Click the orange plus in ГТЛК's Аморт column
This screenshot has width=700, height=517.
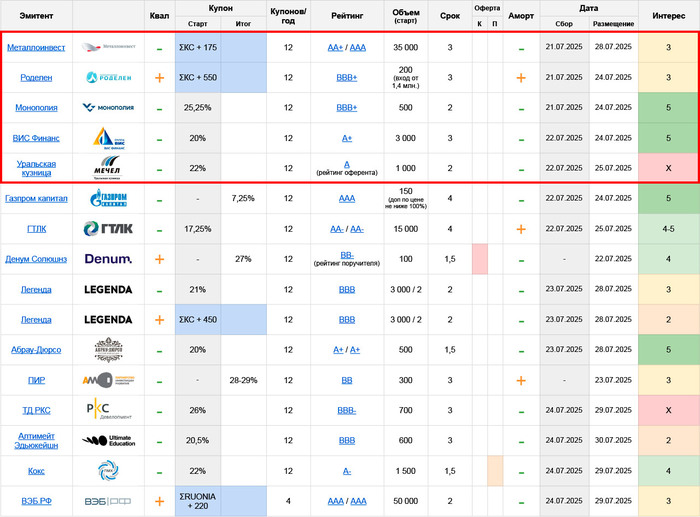click(x=520, y=229)
